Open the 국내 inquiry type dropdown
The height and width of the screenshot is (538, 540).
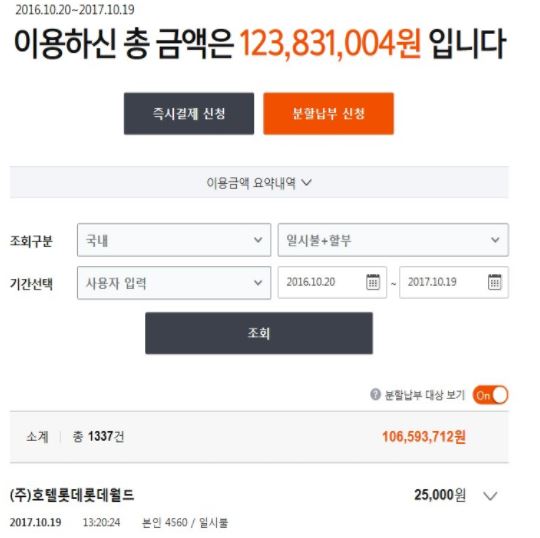[174, 240]
